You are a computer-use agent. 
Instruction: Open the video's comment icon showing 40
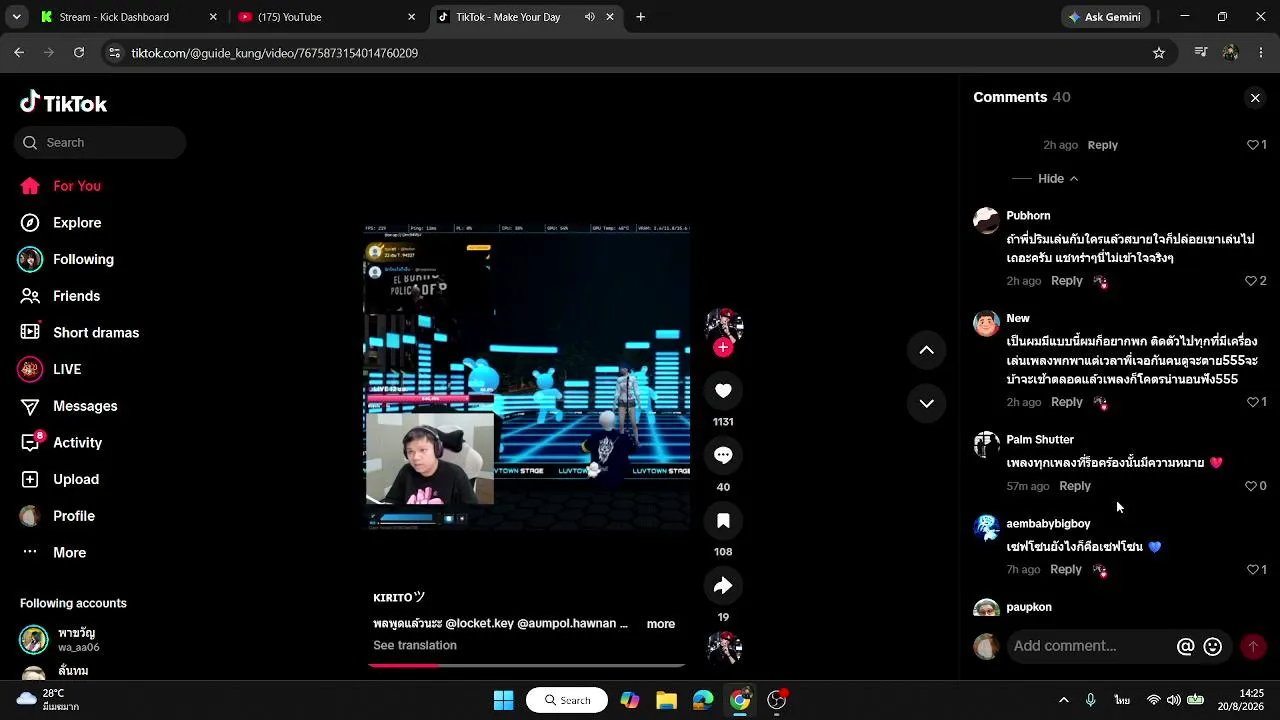point(723,456)
